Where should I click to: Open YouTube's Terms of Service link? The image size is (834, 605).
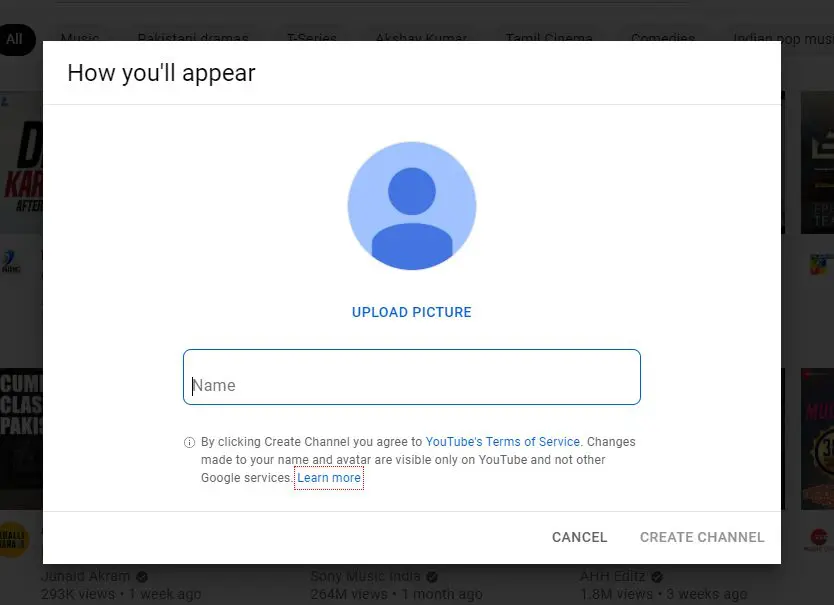[x=502, y=441]
